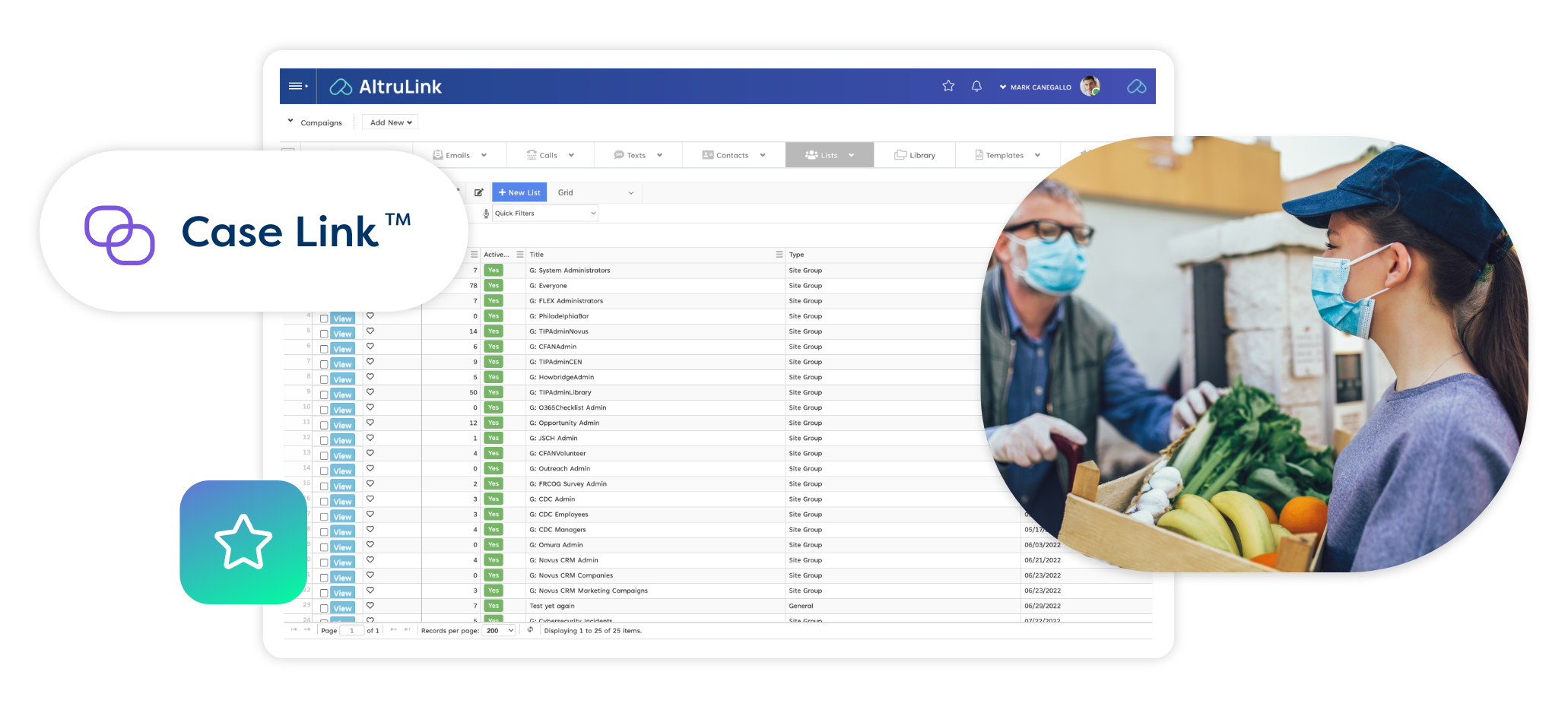
Task: View the G: CDC Admin list
Action: [x=343, y=502]
